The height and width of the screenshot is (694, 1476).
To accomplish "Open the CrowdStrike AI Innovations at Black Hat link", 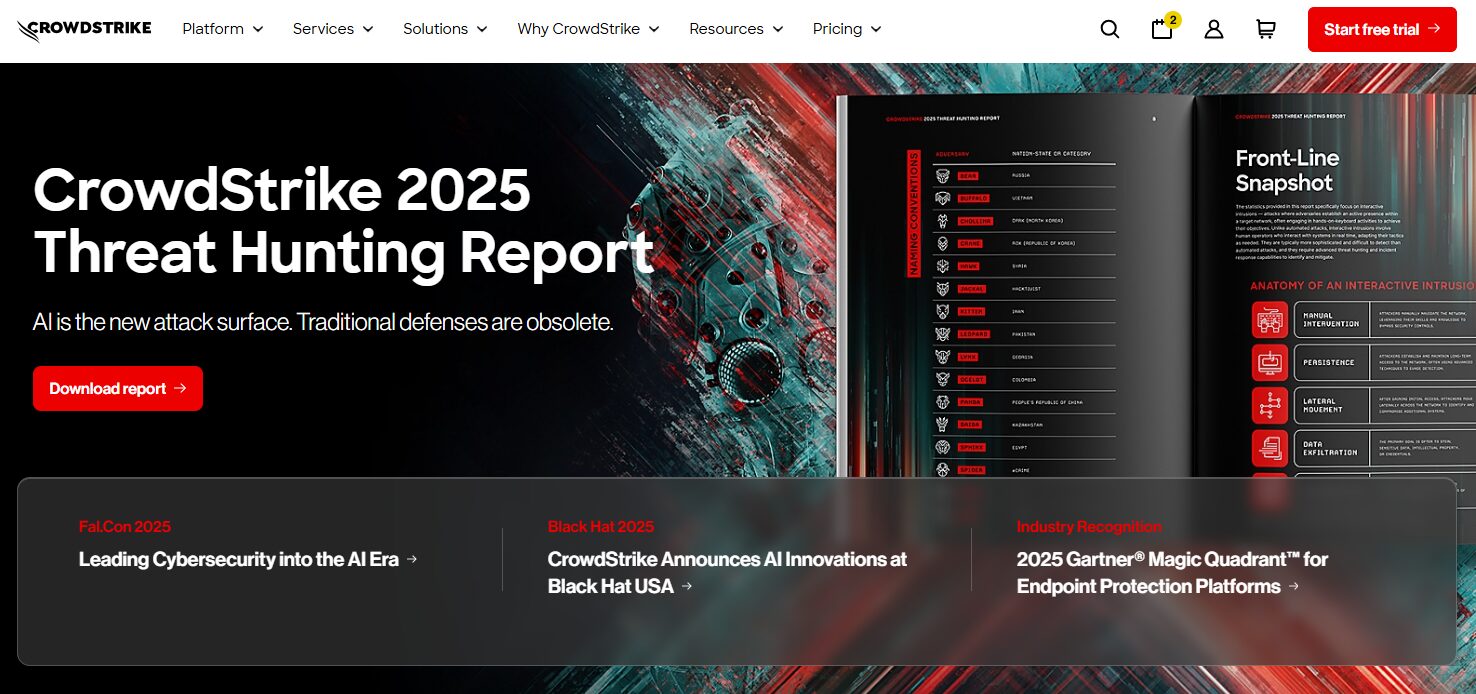I will (x=726, y=572).
